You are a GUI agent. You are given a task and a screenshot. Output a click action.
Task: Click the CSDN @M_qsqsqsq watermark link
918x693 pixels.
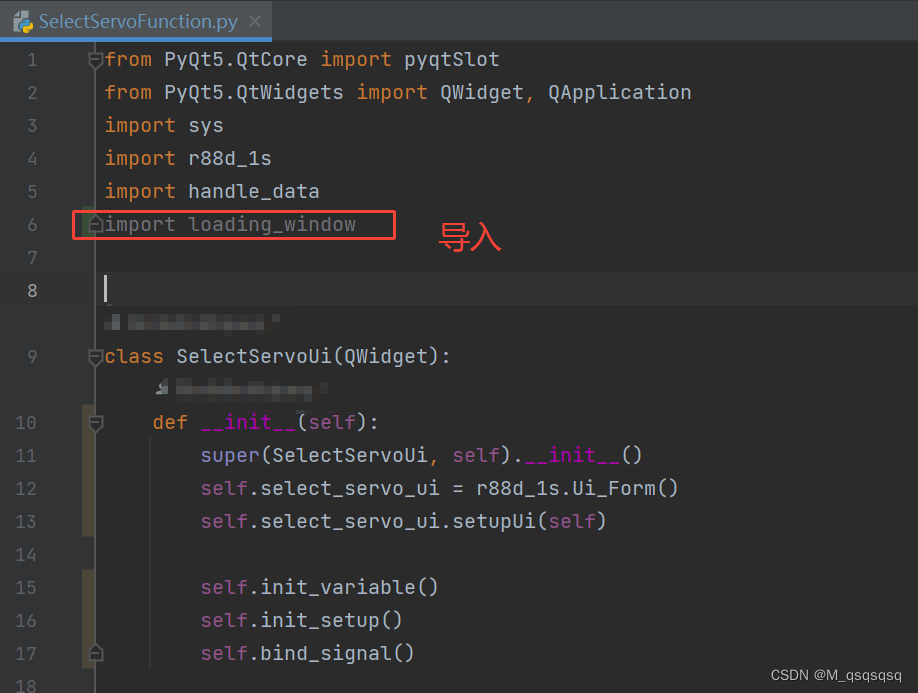click(834, 675)
